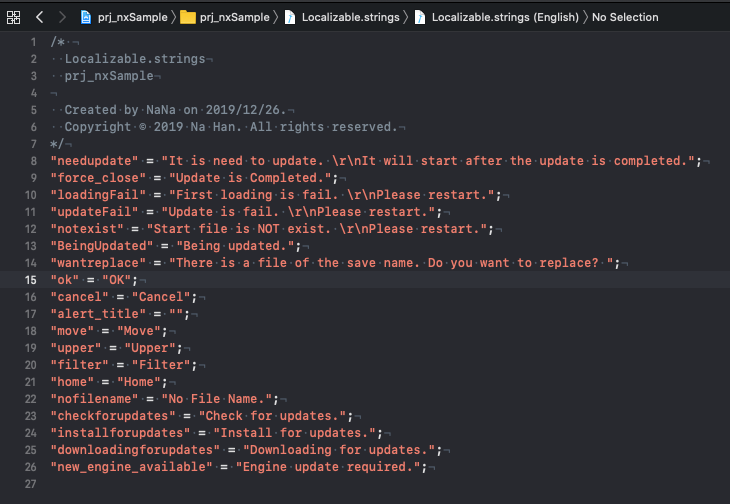Go forward with the right arrow

(x=61, y=17)
